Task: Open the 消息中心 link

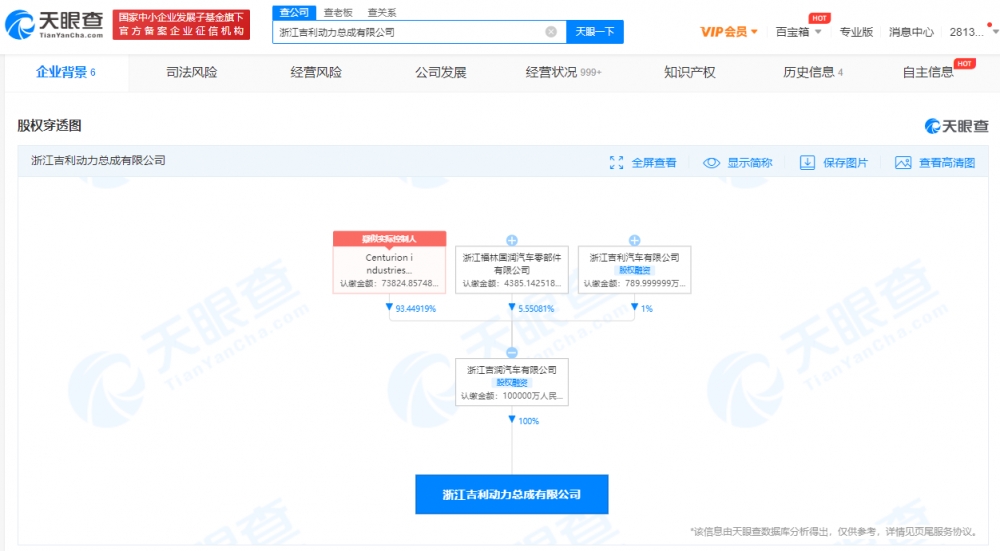Action: pyautogui.click(x=911, y=32)
